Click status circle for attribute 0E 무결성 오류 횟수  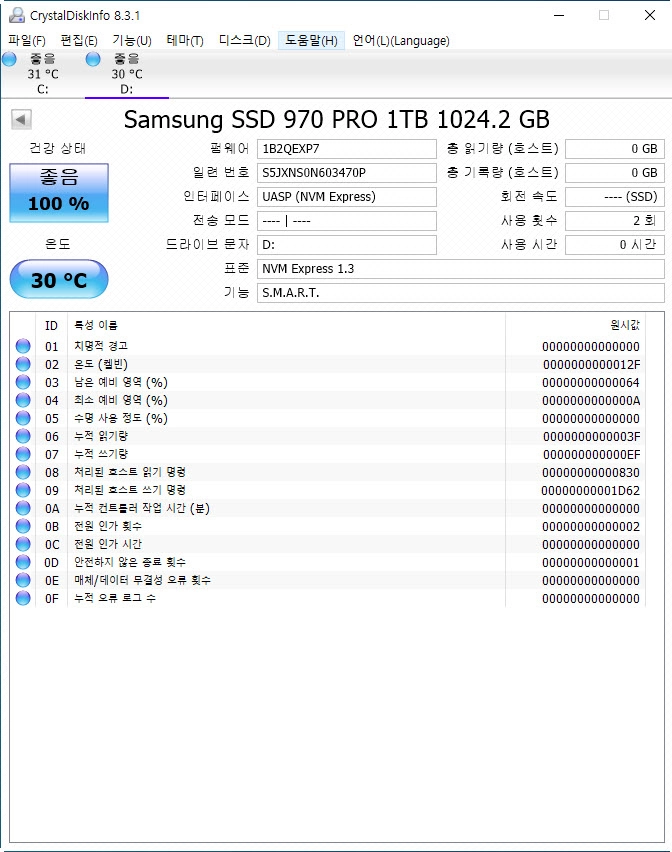[23, 580]
